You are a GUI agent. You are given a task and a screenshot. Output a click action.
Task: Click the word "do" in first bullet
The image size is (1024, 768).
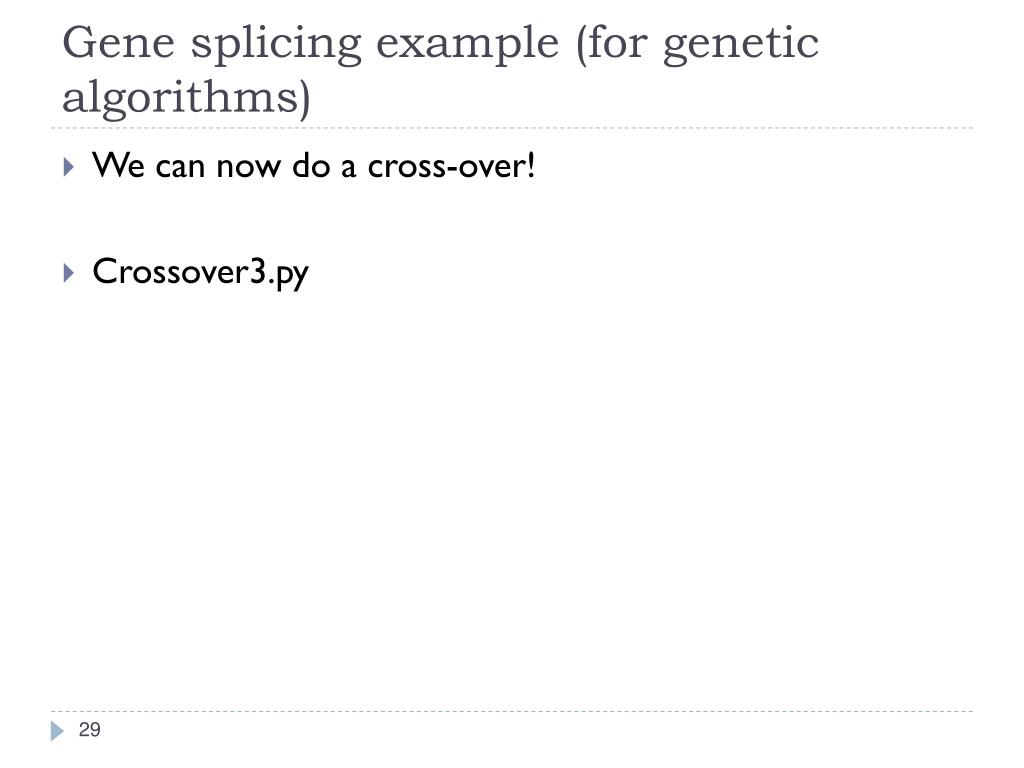[x=310, y=166]
